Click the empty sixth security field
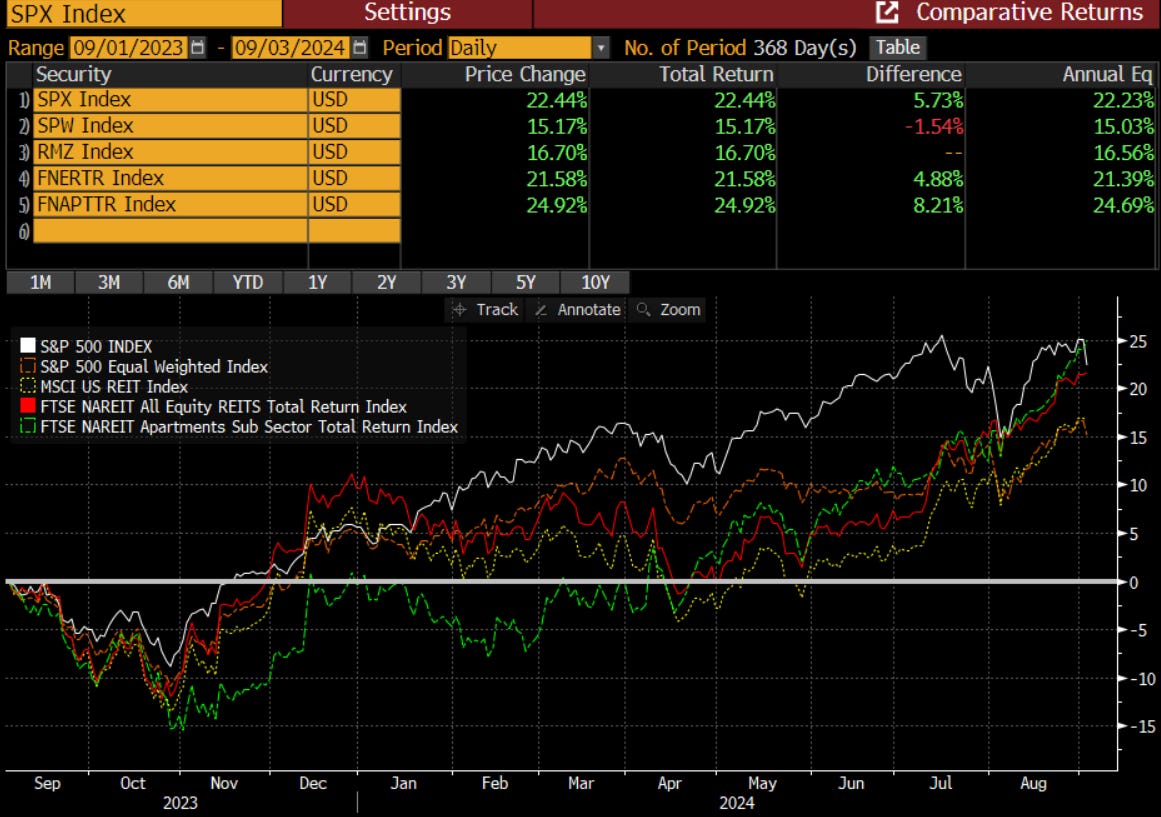The width and height of the screenshot is (1161, 817). pos(170,230)
